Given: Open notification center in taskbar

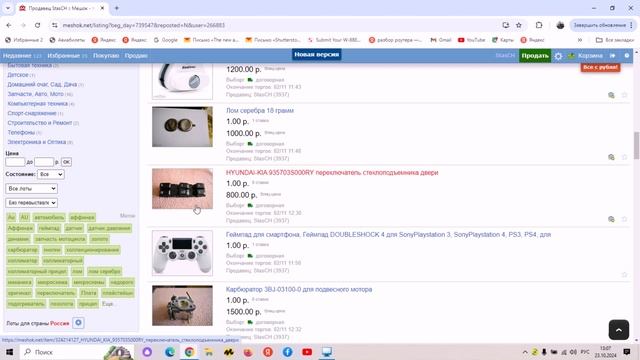Looking at the screenshot, I should (x=627, y=352).
